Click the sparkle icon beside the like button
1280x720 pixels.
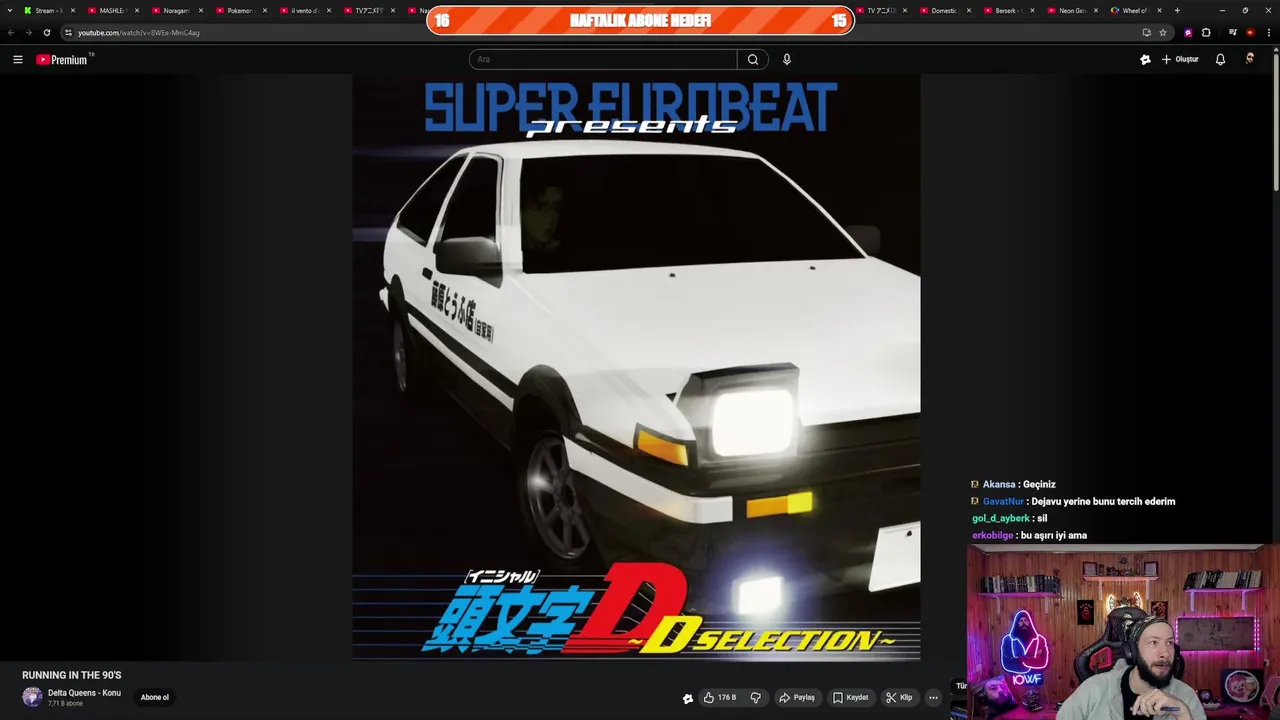(x=688, y=698)
